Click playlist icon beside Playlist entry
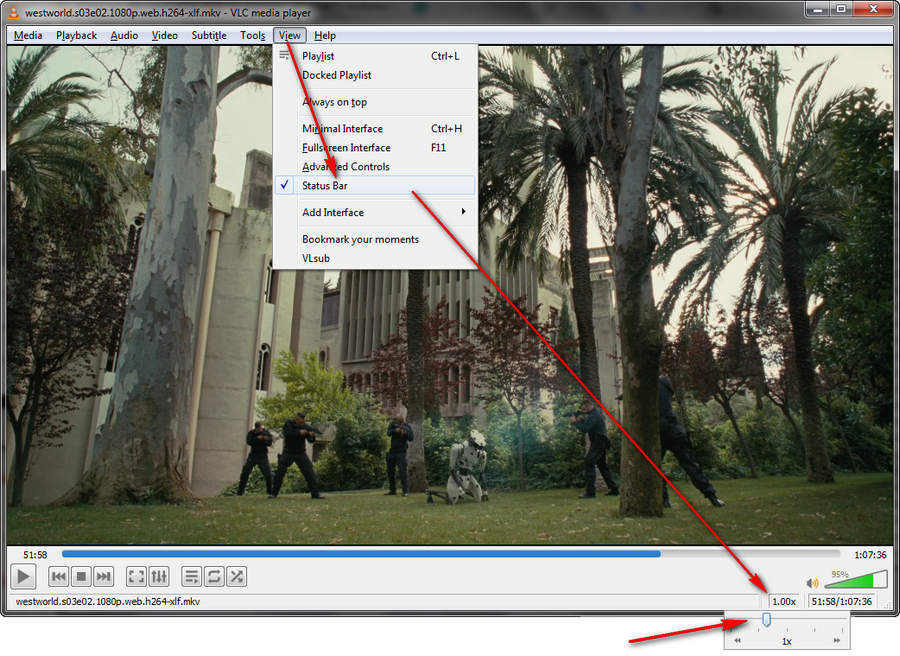The height and width of the screenshot is (656, 900). pyautogui.click(x=284, y=56)
